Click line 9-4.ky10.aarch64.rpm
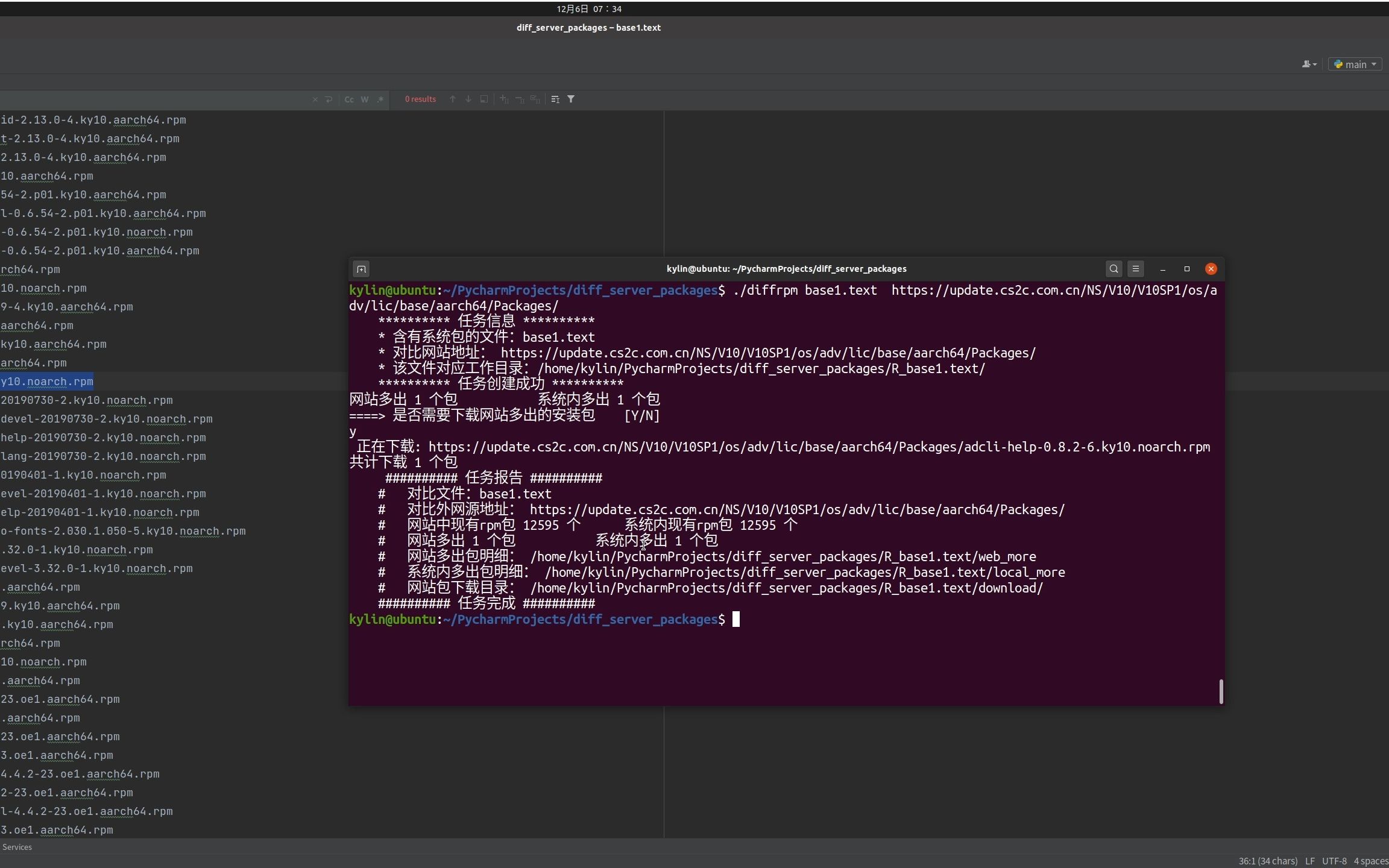This screenshot has height=868, width=1389. [x=66, y=307]
